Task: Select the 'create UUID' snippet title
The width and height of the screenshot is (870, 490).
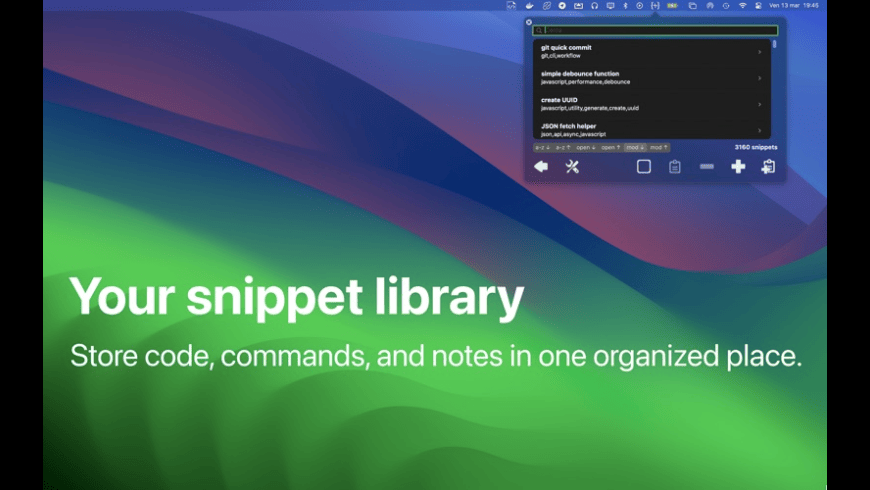Action: [559, 100]
